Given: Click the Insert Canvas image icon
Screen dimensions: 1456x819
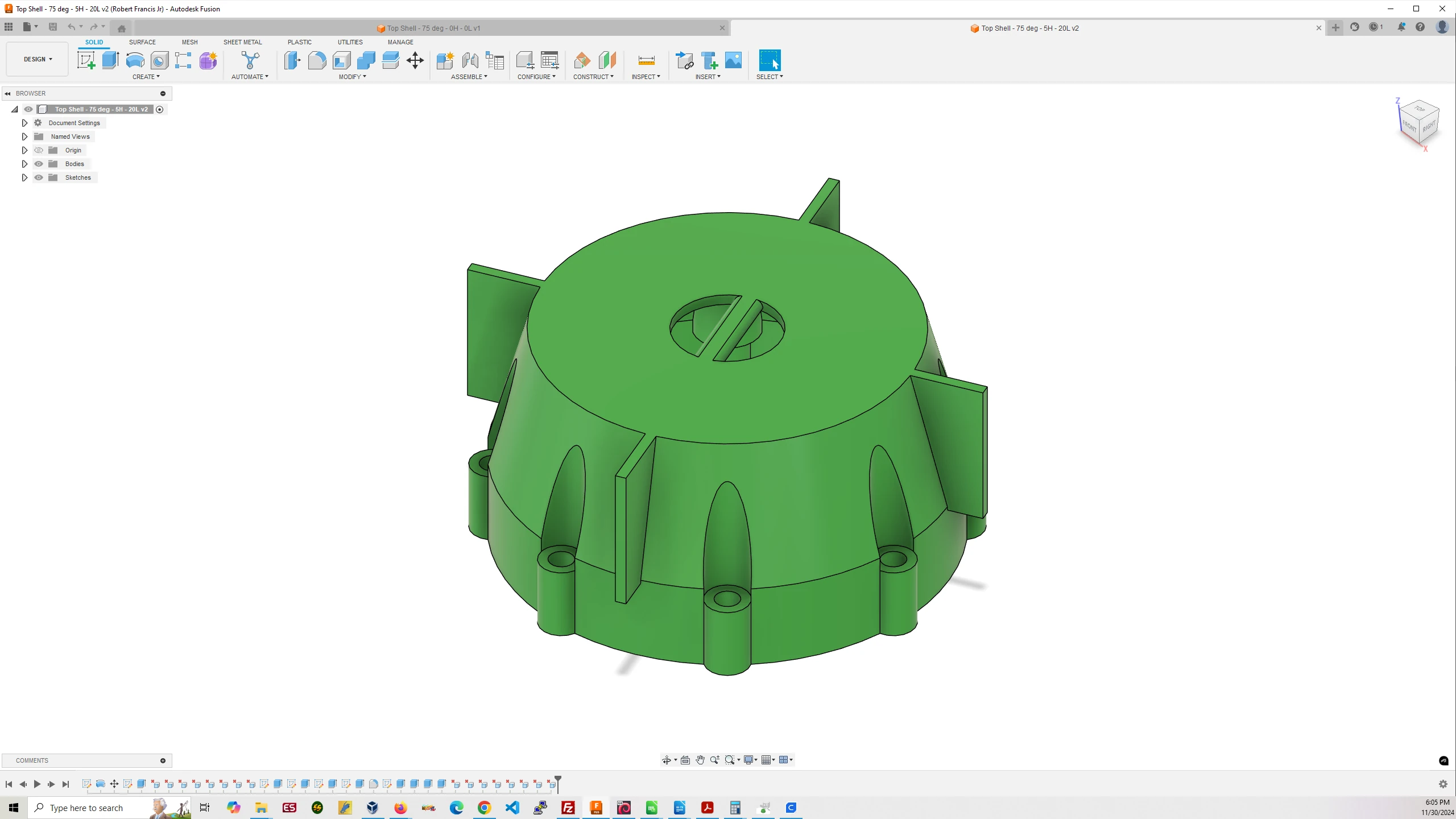Looking at the screenshot, I should tap(733, 60).
